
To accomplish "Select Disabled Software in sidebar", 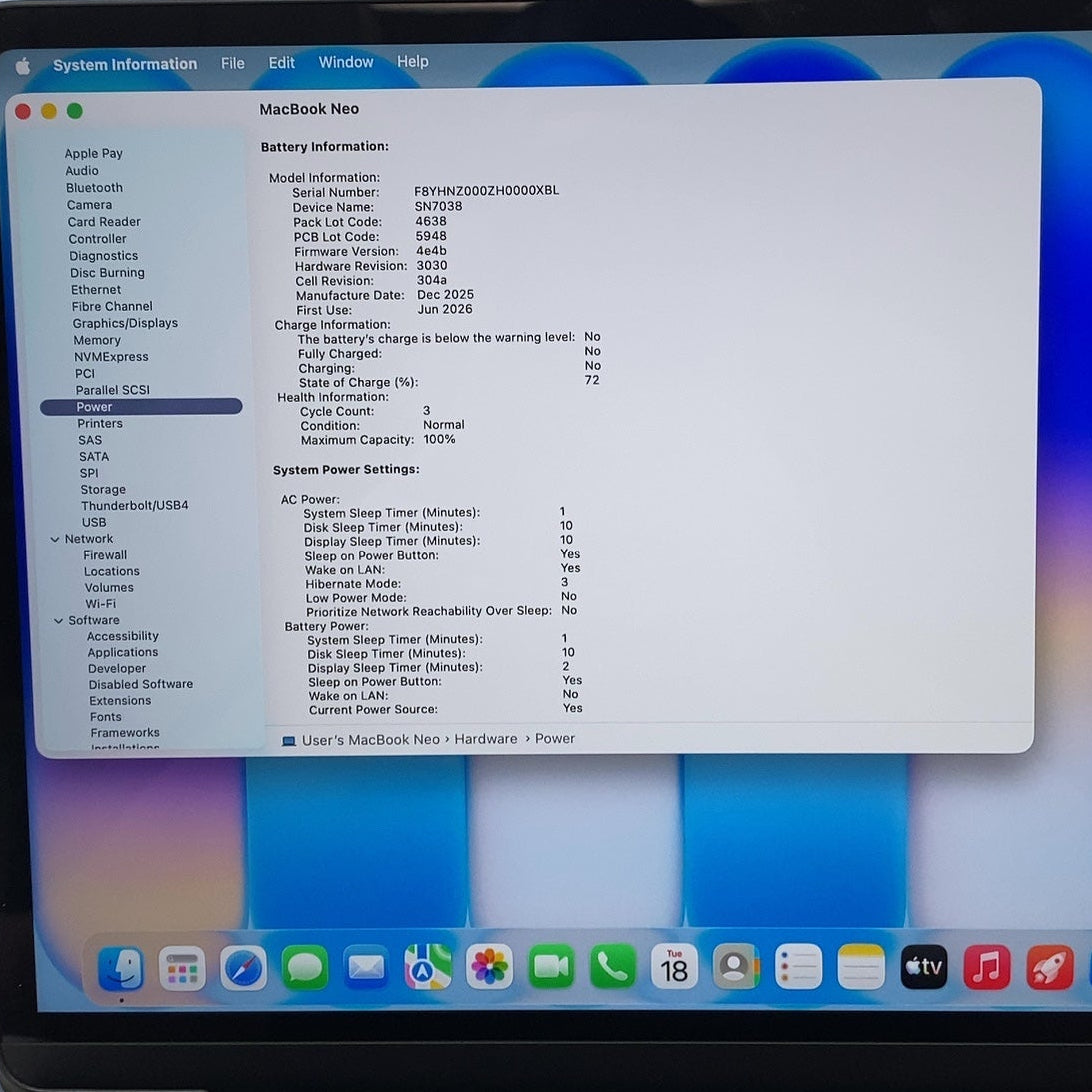I will pyautogui.click(x=141, y=685).
